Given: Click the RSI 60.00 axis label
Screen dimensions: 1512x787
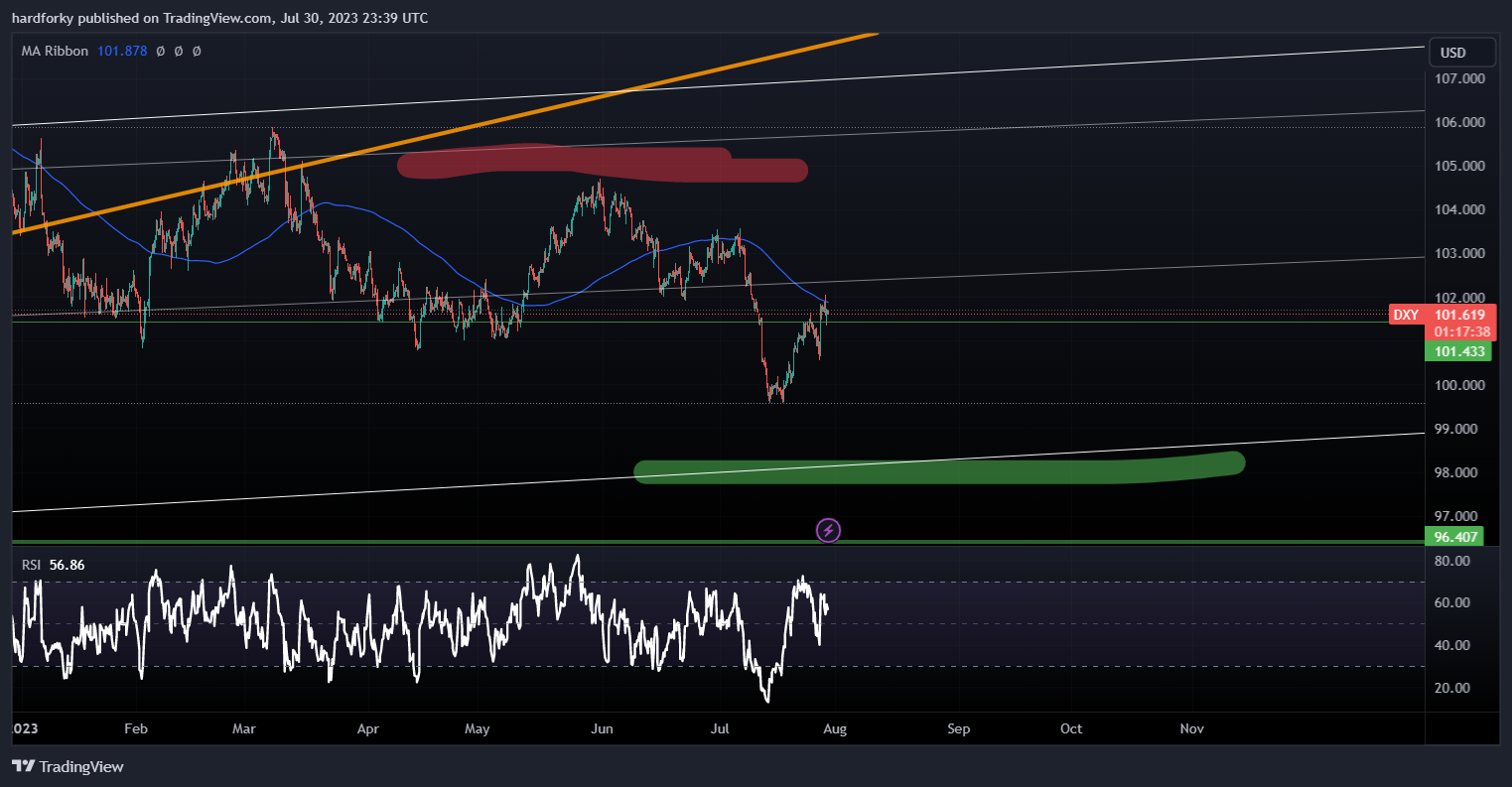Looking at the screenshot, I should (x=1452, y=602).
